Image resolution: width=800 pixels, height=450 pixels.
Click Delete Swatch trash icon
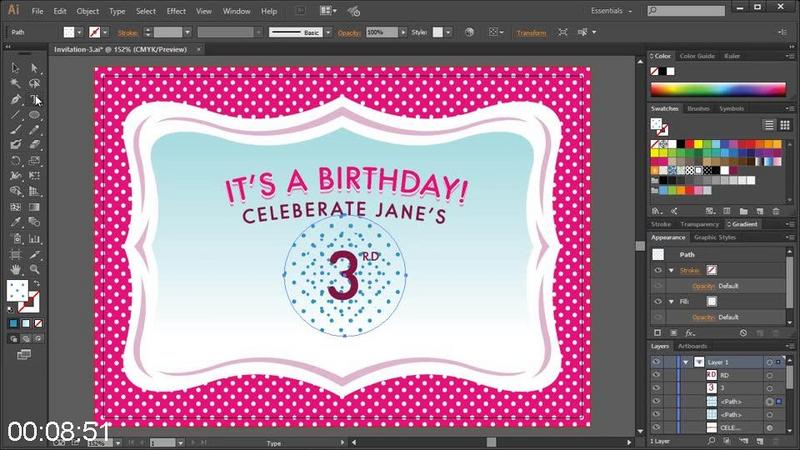pos(776,211)
